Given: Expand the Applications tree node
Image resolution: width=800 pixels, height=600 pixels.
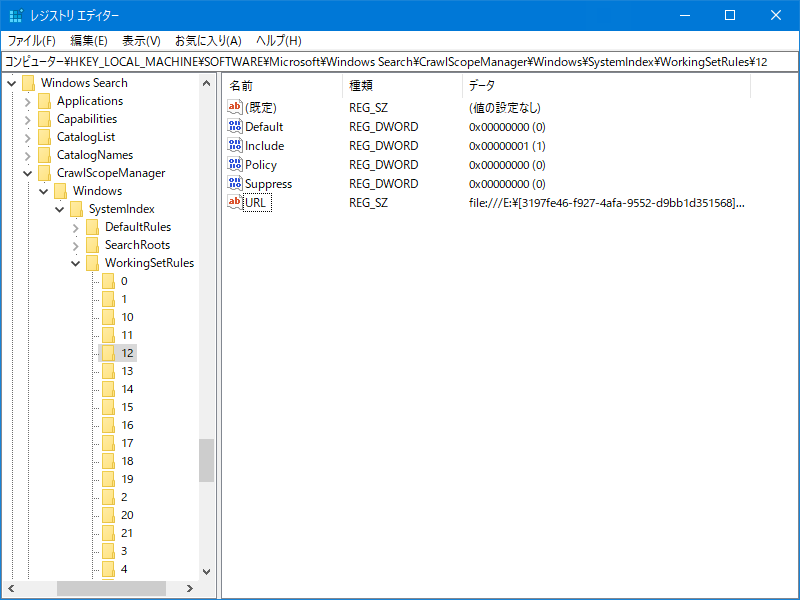Looking at the screenshot, I should pos(28,101).
